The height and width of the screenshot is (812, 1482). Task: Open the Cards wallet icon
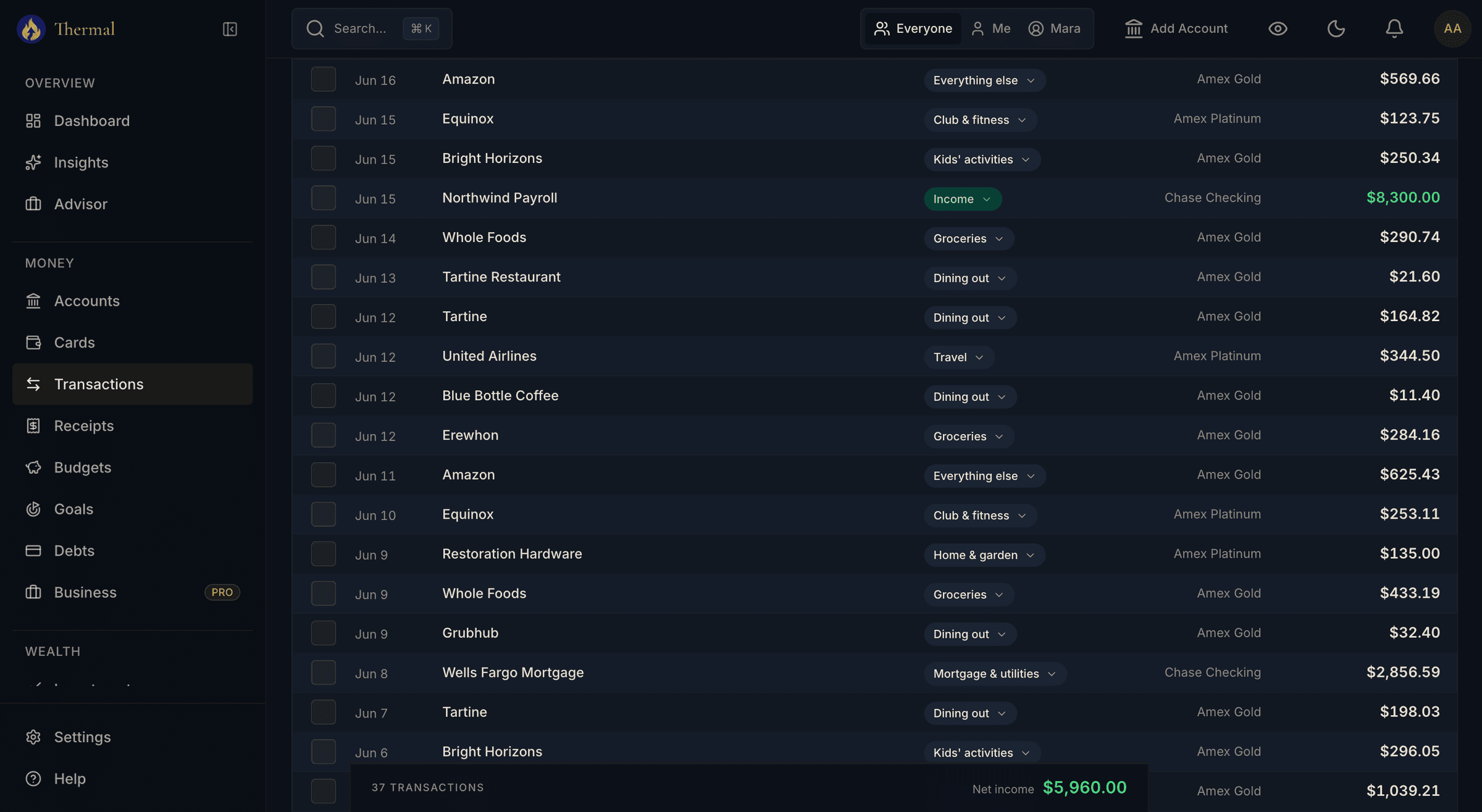(33, 342)
